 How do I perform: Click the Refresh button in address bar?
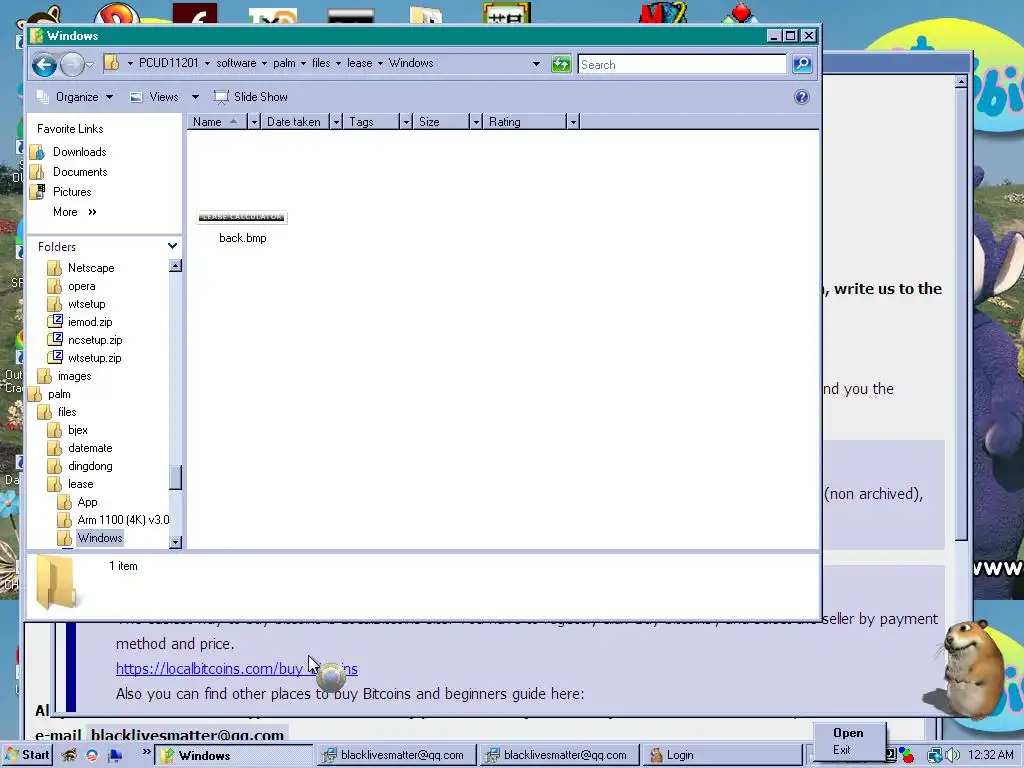[561, 64]
